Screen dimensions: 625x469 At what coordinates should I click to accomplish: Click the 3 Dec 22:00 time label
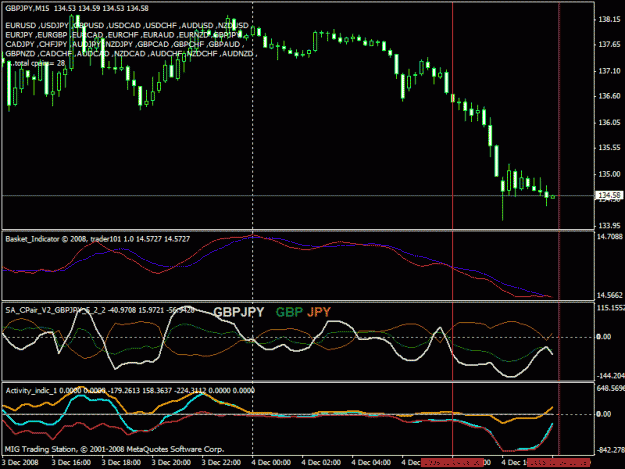221,463
